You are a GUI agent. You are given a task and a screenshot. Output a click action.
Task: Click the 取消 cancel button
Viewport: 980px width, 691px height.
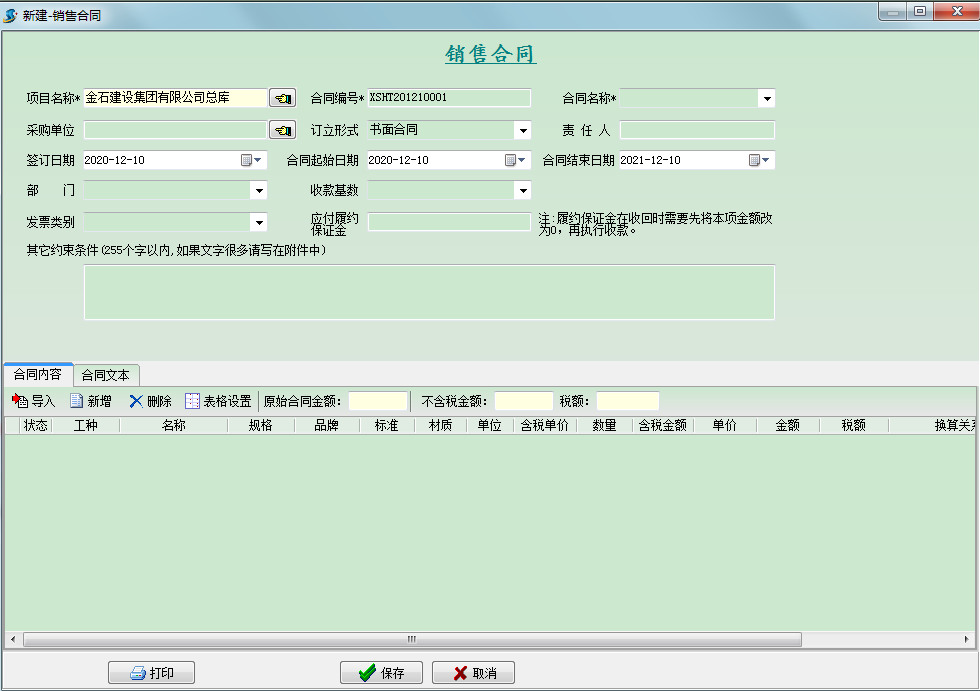(472, 672)
